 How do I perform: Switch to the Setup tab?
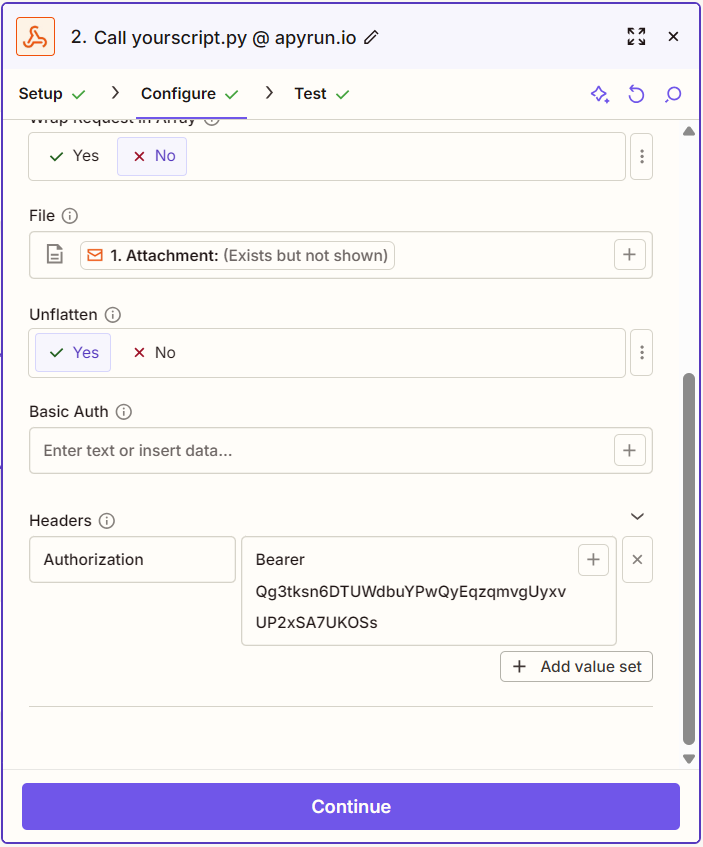(40, 93)
